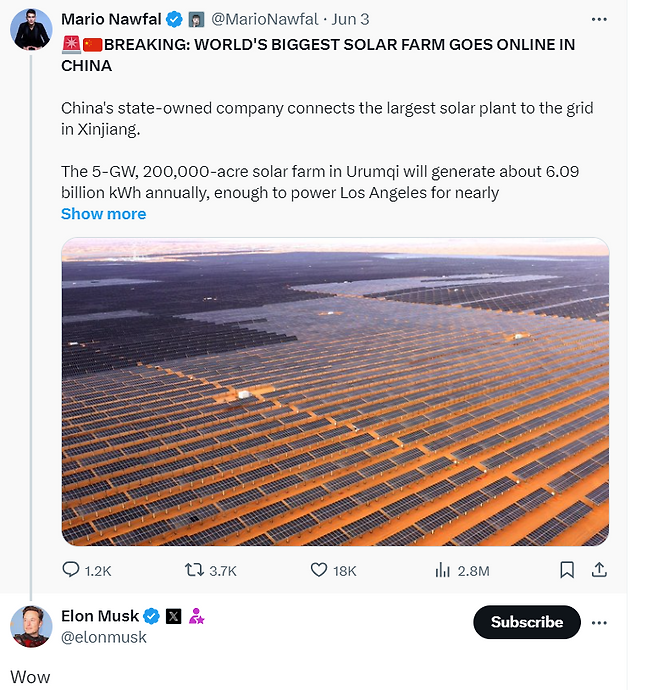Open the @MarioNawfal handle link
Screen dimensions: 658x690
tap(265, 19)
